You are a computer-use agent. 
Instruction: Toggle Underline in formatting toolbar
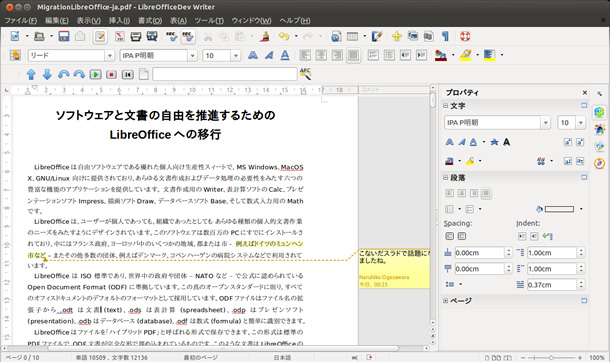click(285, 55)
